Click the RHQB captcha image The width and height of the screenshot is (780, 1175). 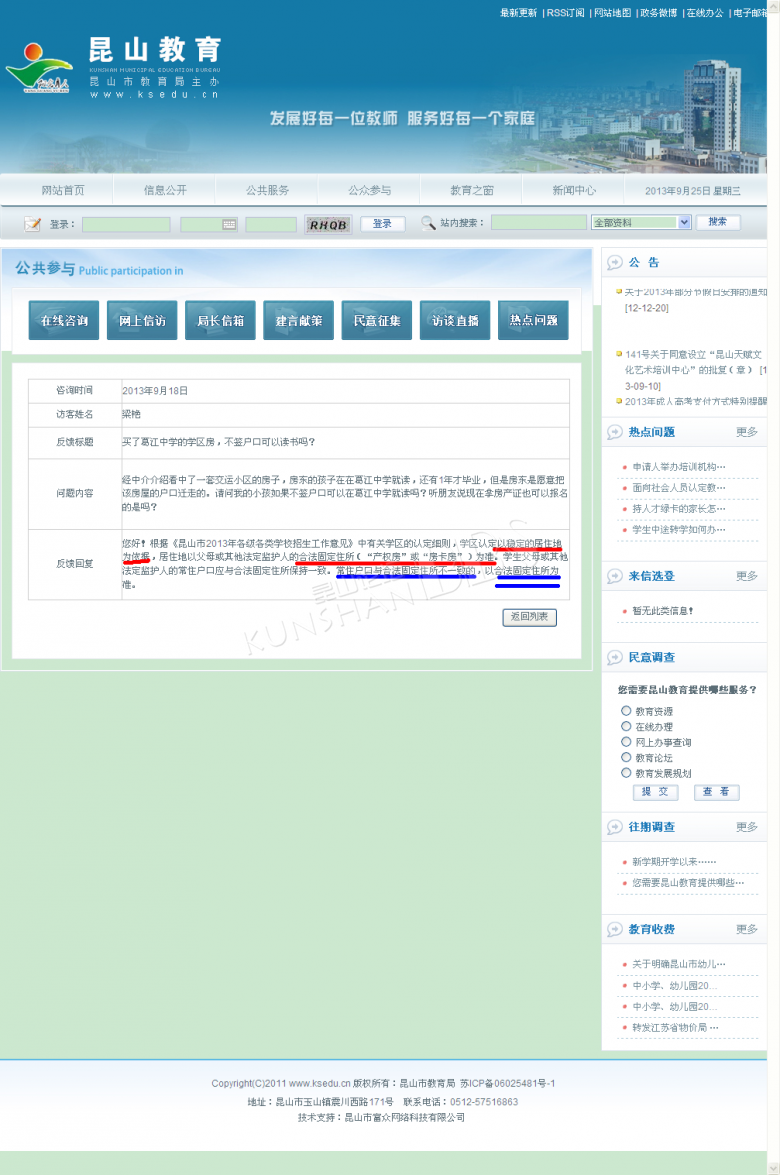coord(328,224)
